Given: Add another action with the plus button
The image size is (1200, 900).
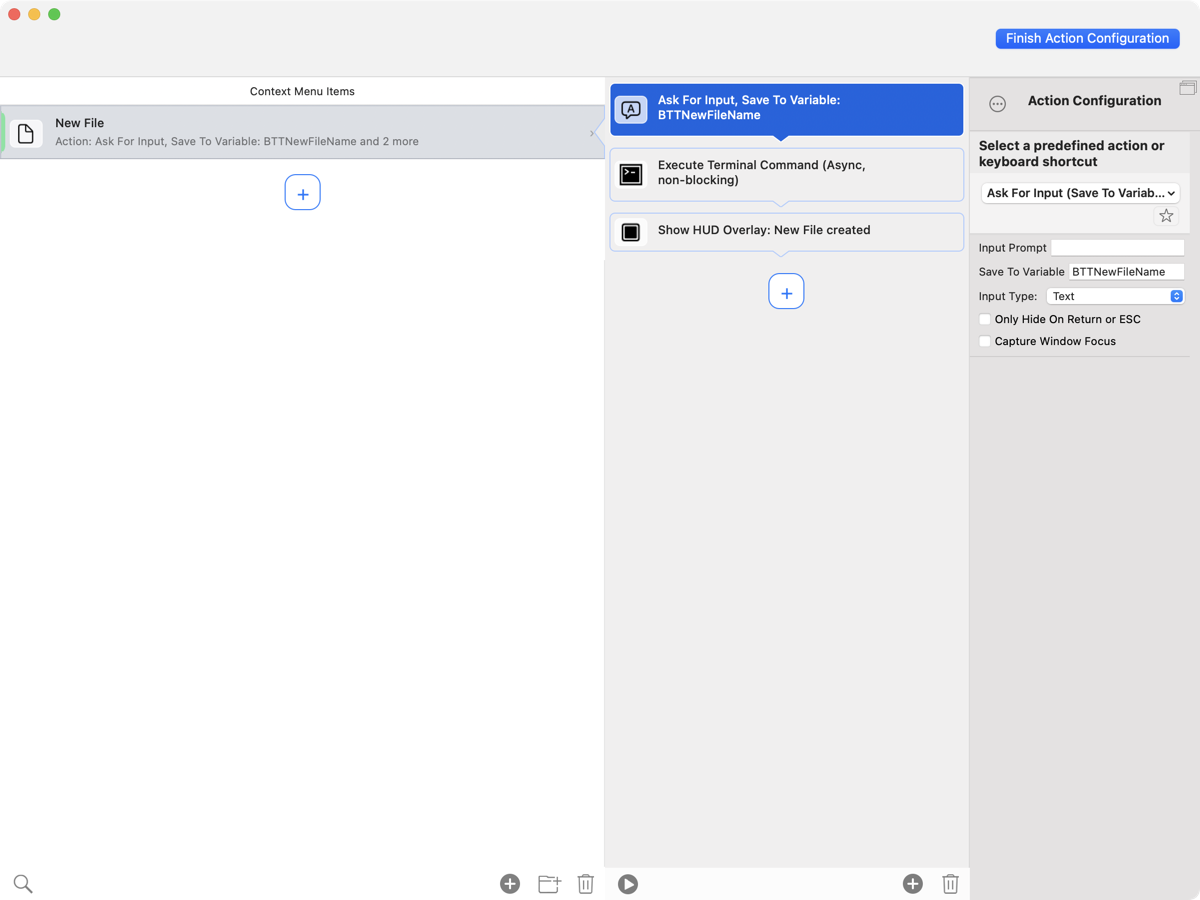Looking at the screenshot, I should pyautogui.click(x=786, y=291).
